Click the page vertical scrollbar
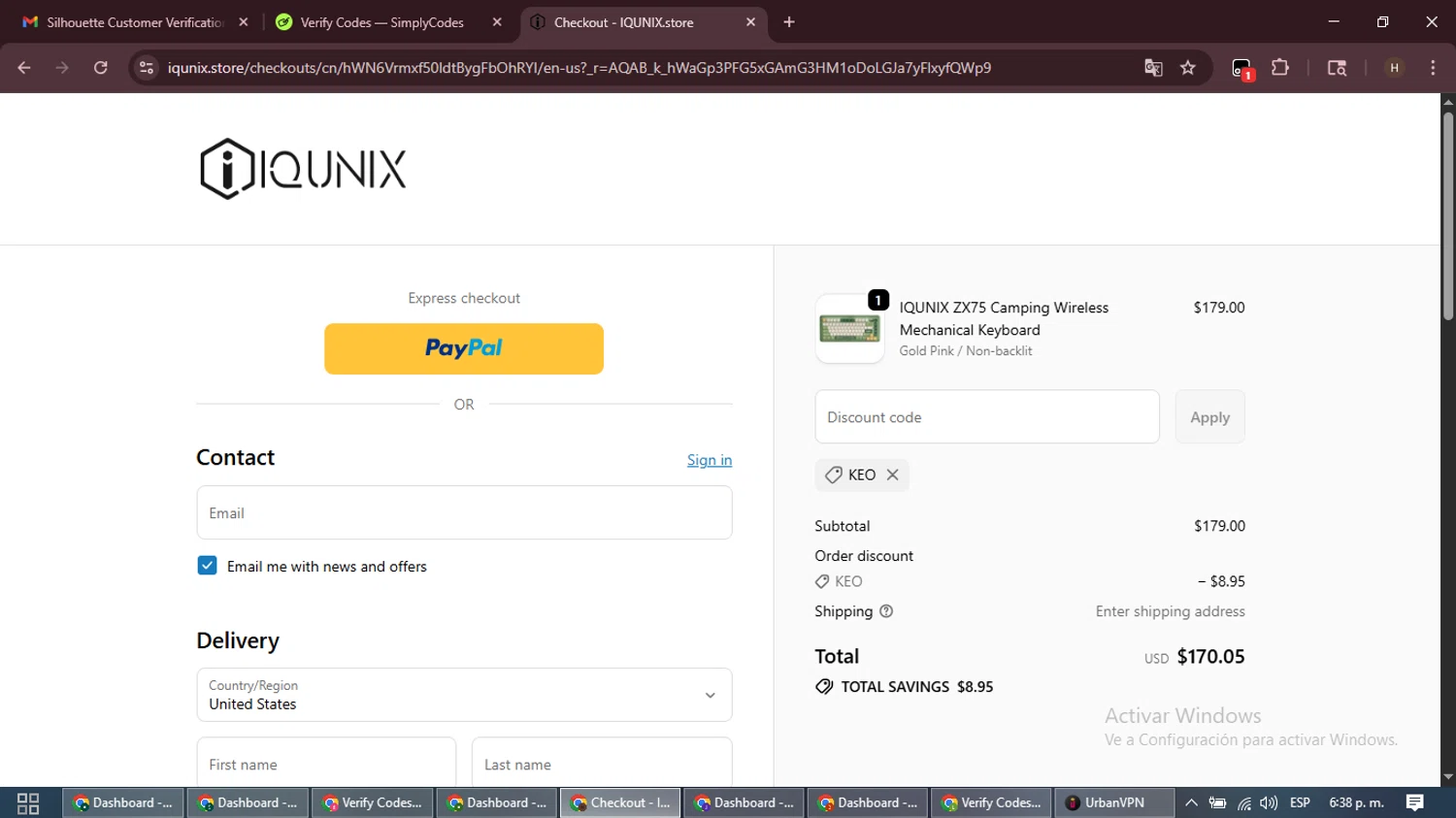The height and width of the screenshot is (818, 1456). 1448,217
